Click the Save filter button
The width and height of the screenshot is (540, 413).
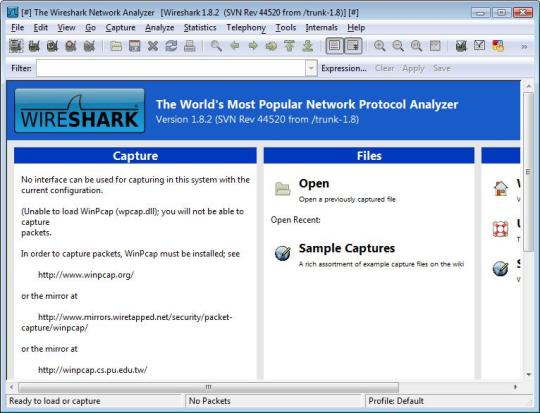[x=442, y=68]
